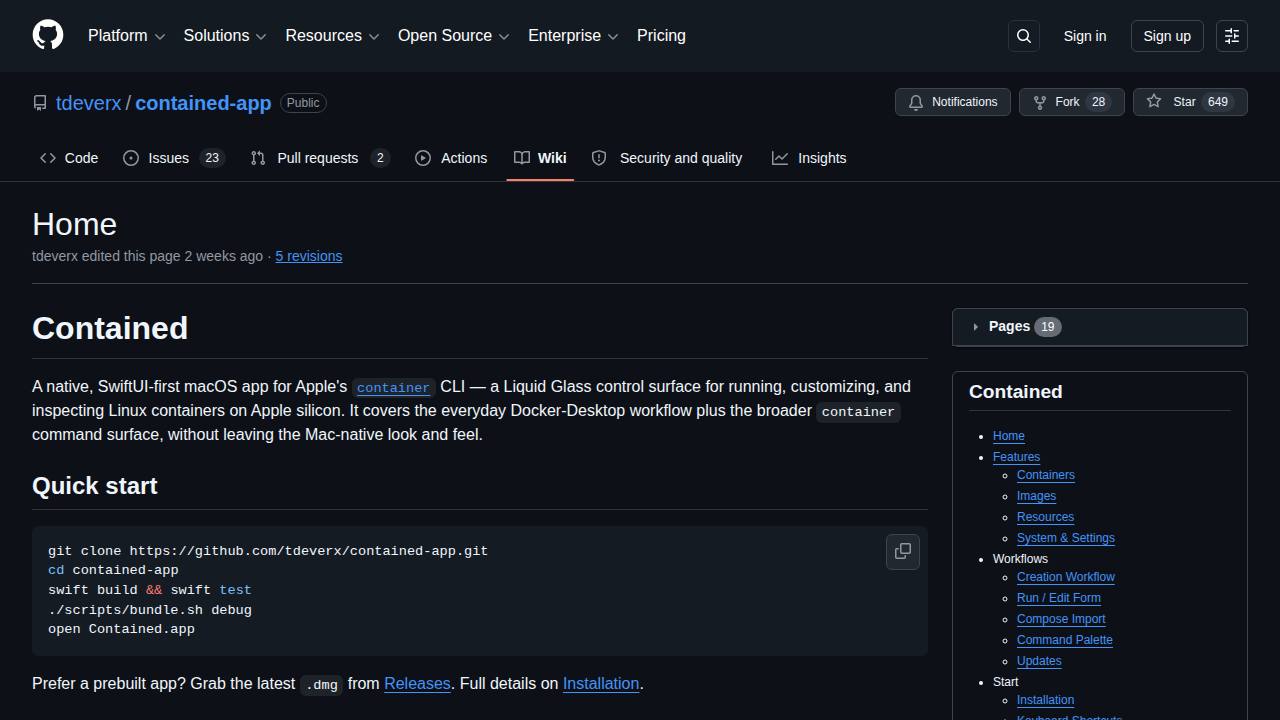Click the Issues count badge 23

pyautogui.click(x=212, y=158)
